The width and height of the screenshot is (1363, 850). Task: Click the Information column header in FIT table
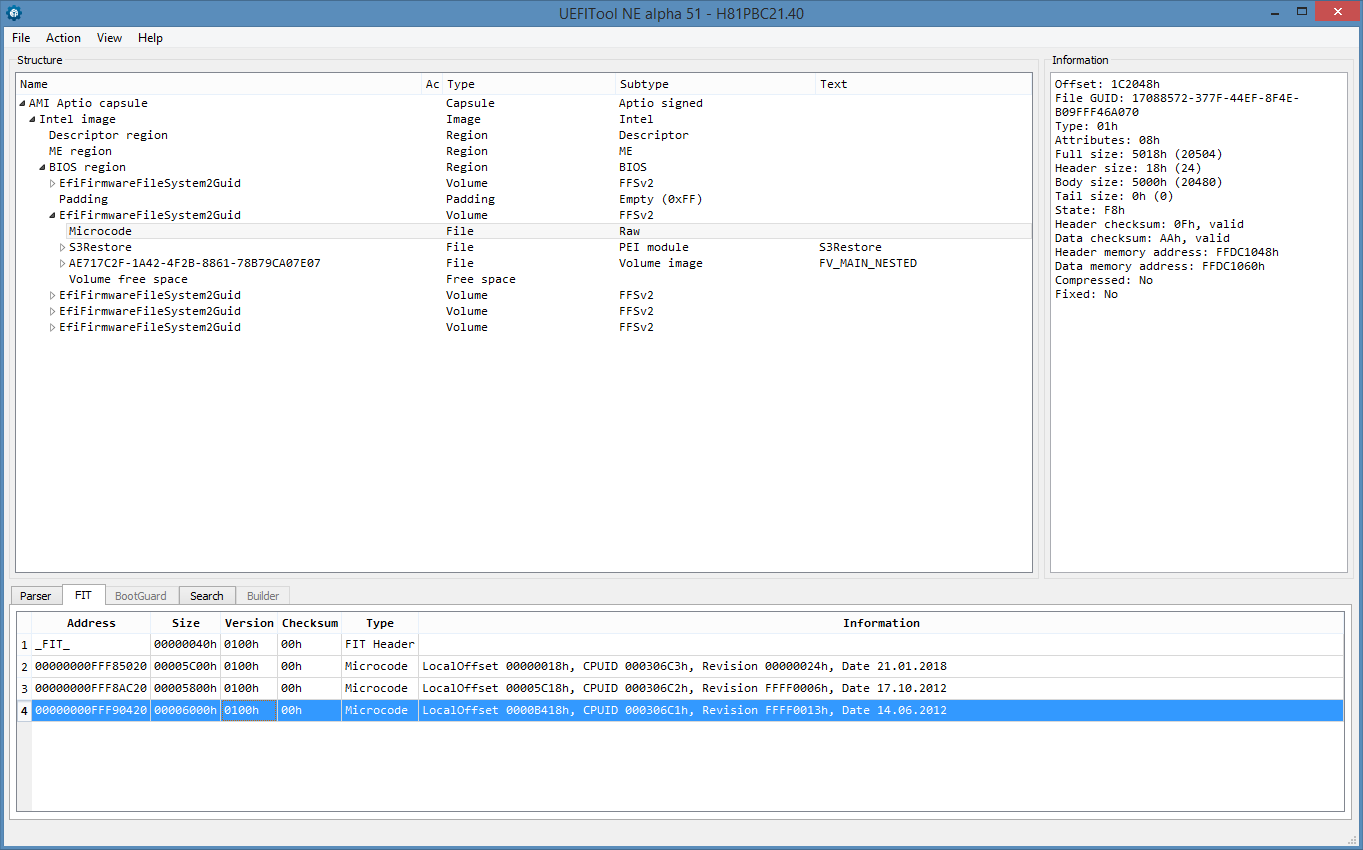[881, 623]
